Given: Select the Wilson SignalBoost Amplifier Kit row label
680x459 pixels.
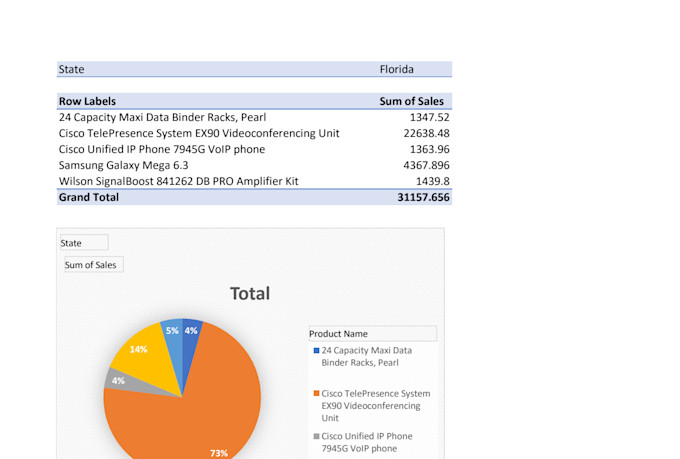Looking at the screenshot, I should [x=178, y=181].
